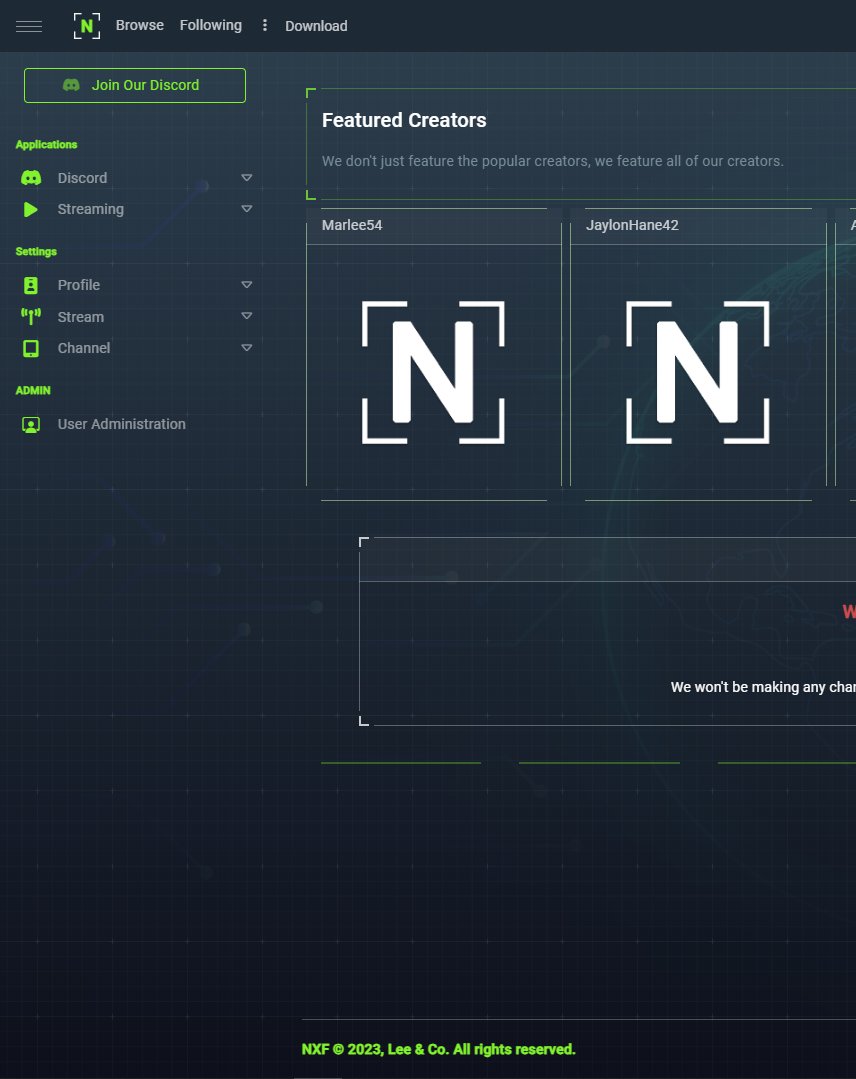Select the Profile icon under Settings
The width and height of the screenshot is (856, 1079).
coord(31,285)
